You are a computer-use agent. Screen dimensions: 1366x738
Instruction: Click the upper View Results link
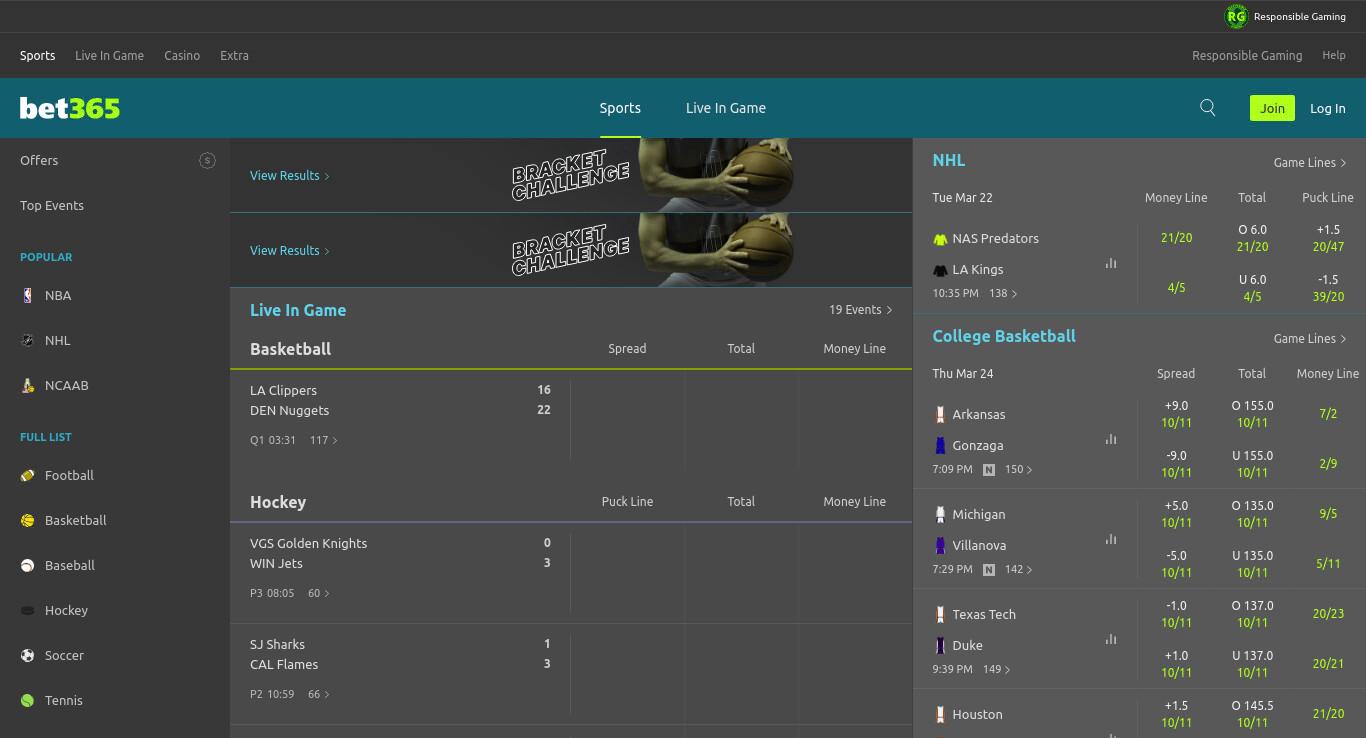pyautogui.click(x=289, y=175)
